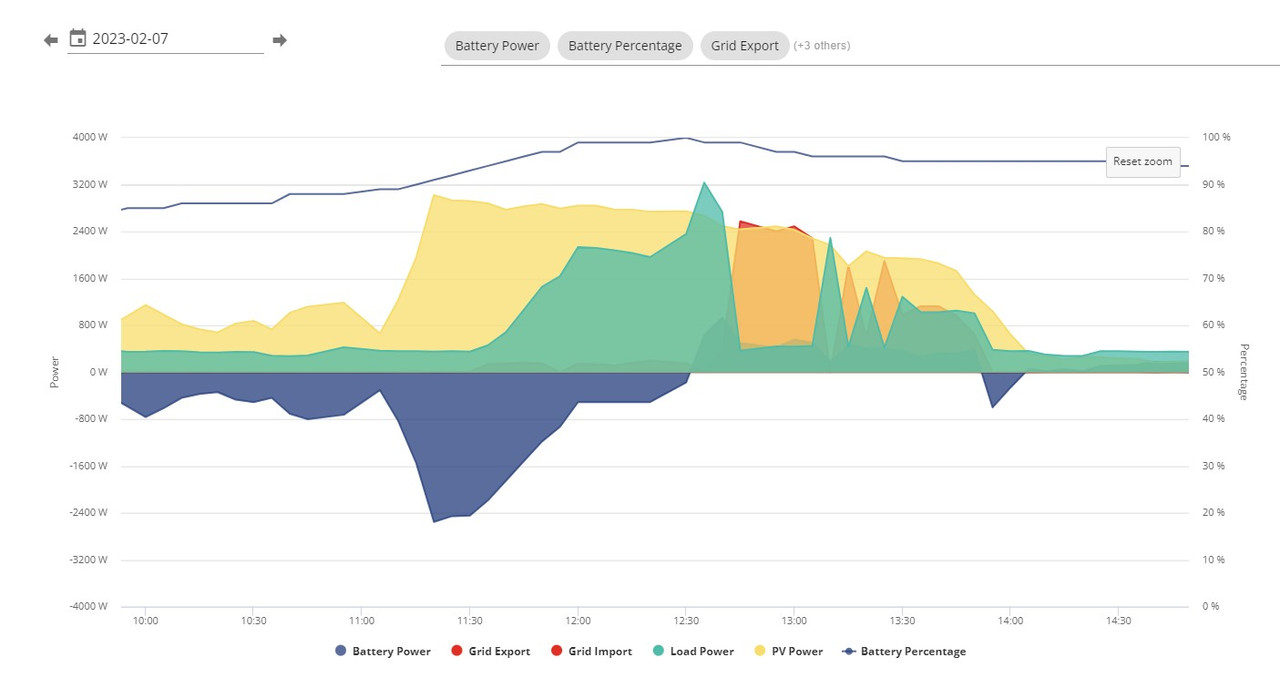Viewport: 1280px width, 680px height.
Task: Click the 4000 W y-axis label
Action: (x=91, y=137)
